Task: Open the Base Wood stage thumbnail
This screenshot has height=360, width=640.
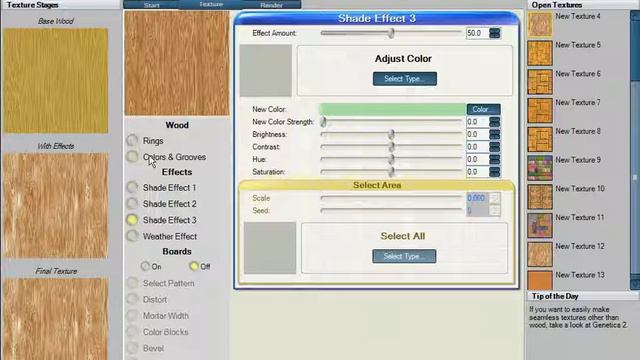Action: pyautogui.click(x=56, y=81)
